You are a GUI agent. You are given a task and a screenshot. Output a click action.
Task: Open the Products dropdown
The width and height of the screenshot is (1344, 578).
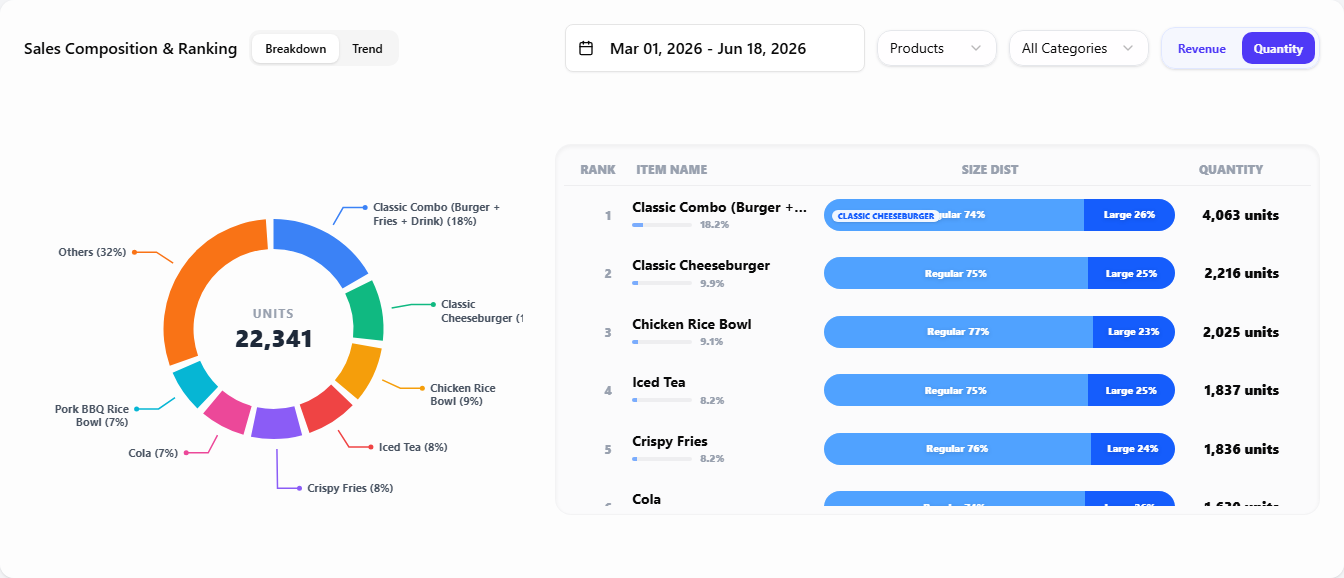[937, 48]
